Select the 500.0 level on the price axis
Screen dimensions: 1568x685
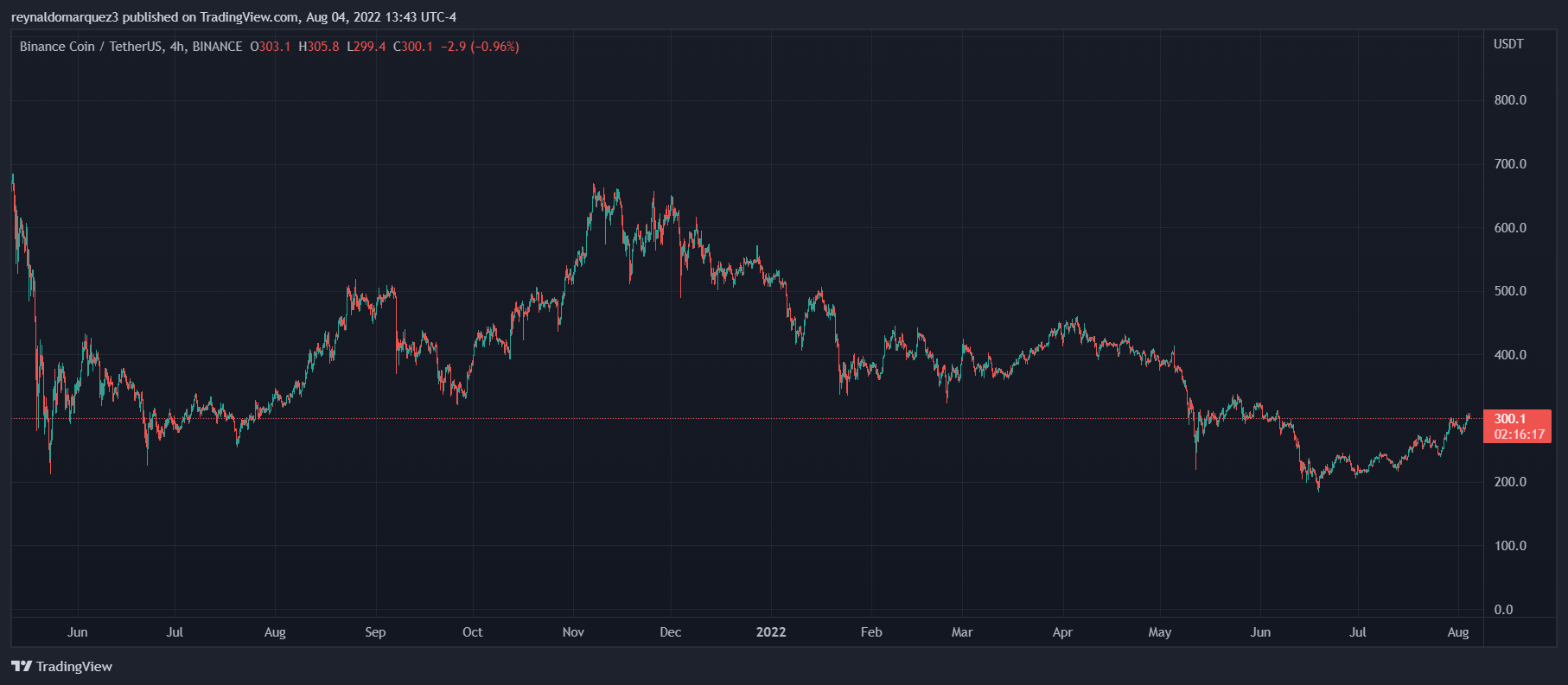(x=1510, y=291)
